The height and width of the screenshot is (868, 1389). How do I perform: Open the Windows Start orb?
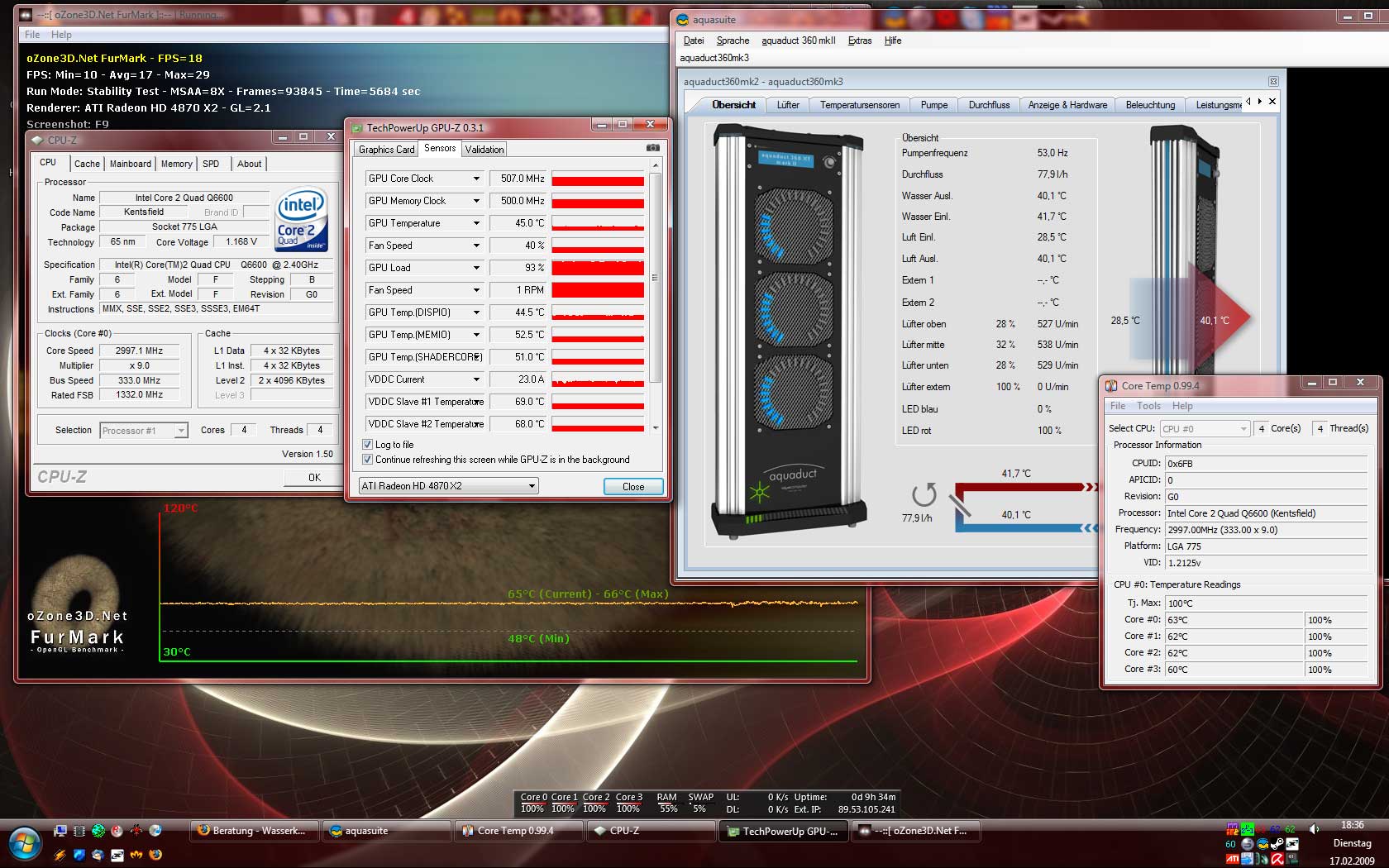coord(25,843)
